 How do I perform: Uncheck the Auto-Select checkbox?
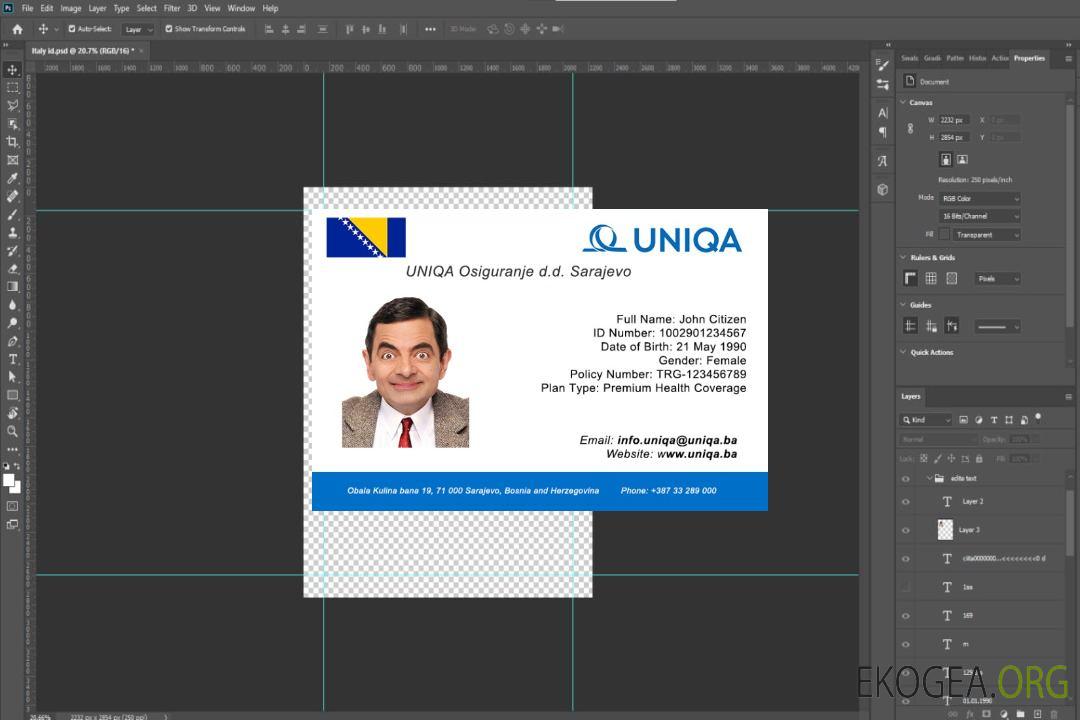tap(70, 29)
